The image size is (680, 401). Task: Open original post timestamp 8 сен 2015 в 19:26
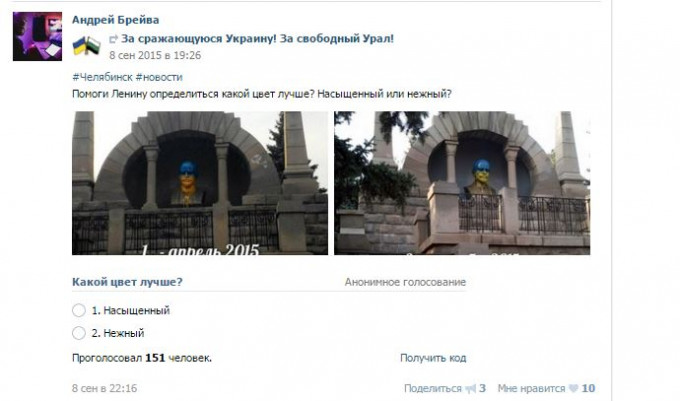coord(155,55)
